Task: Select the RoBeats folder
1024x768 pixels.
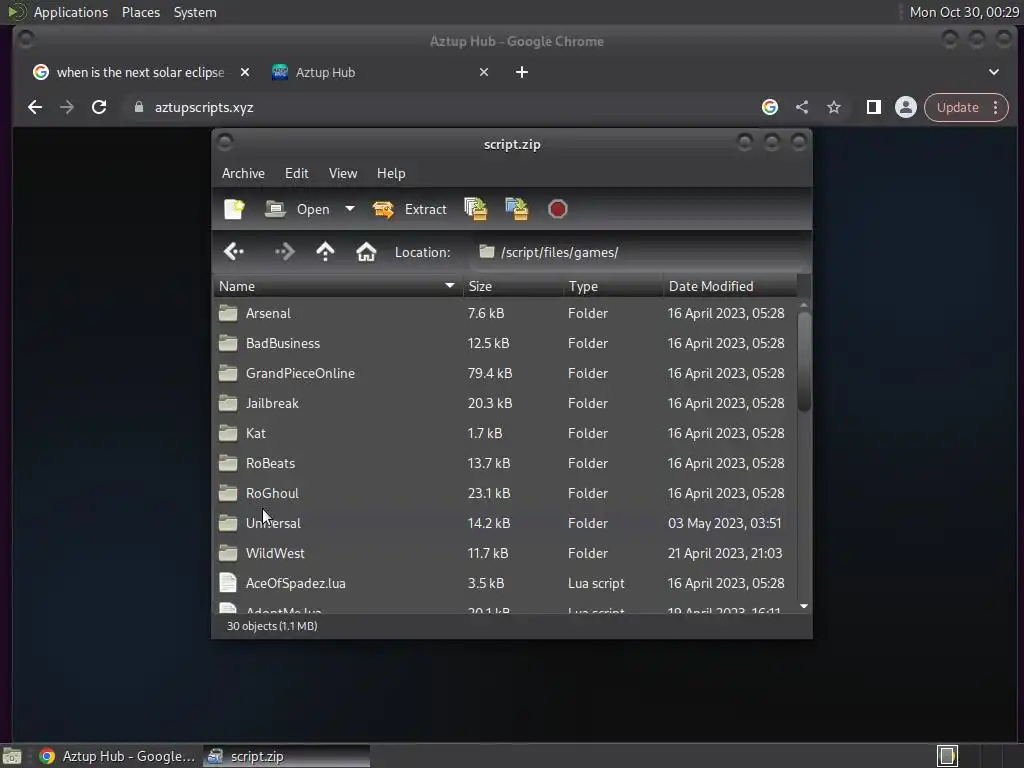Action: click(505, 464)
